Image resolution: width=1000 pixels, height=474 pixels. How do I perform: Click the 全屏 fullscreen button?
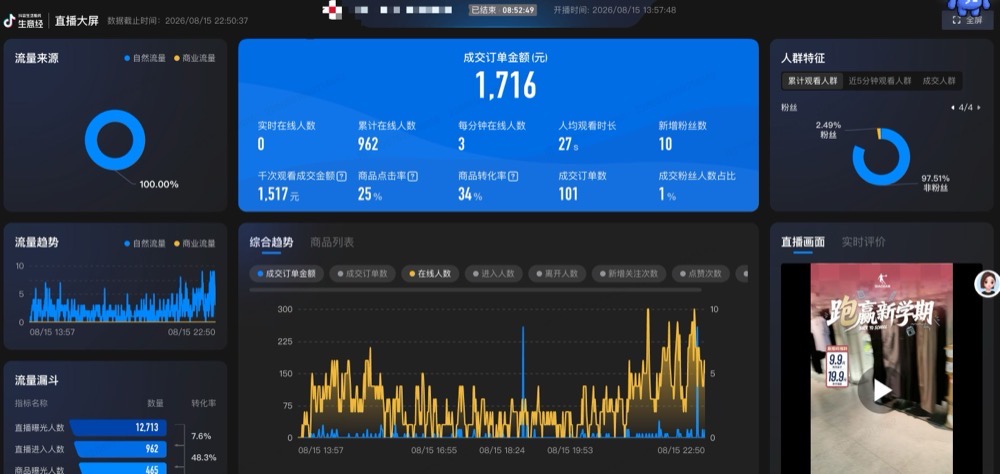(x=967, y=20)
